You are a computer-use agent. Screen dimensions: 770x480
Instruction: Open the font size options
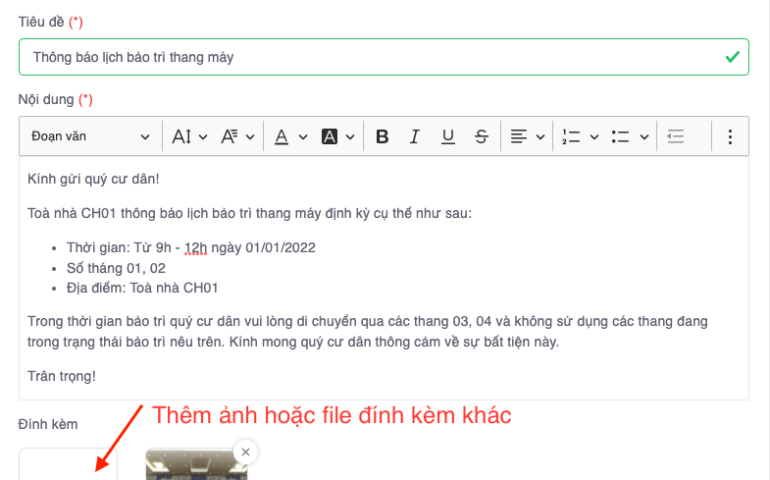coord(189,137)
